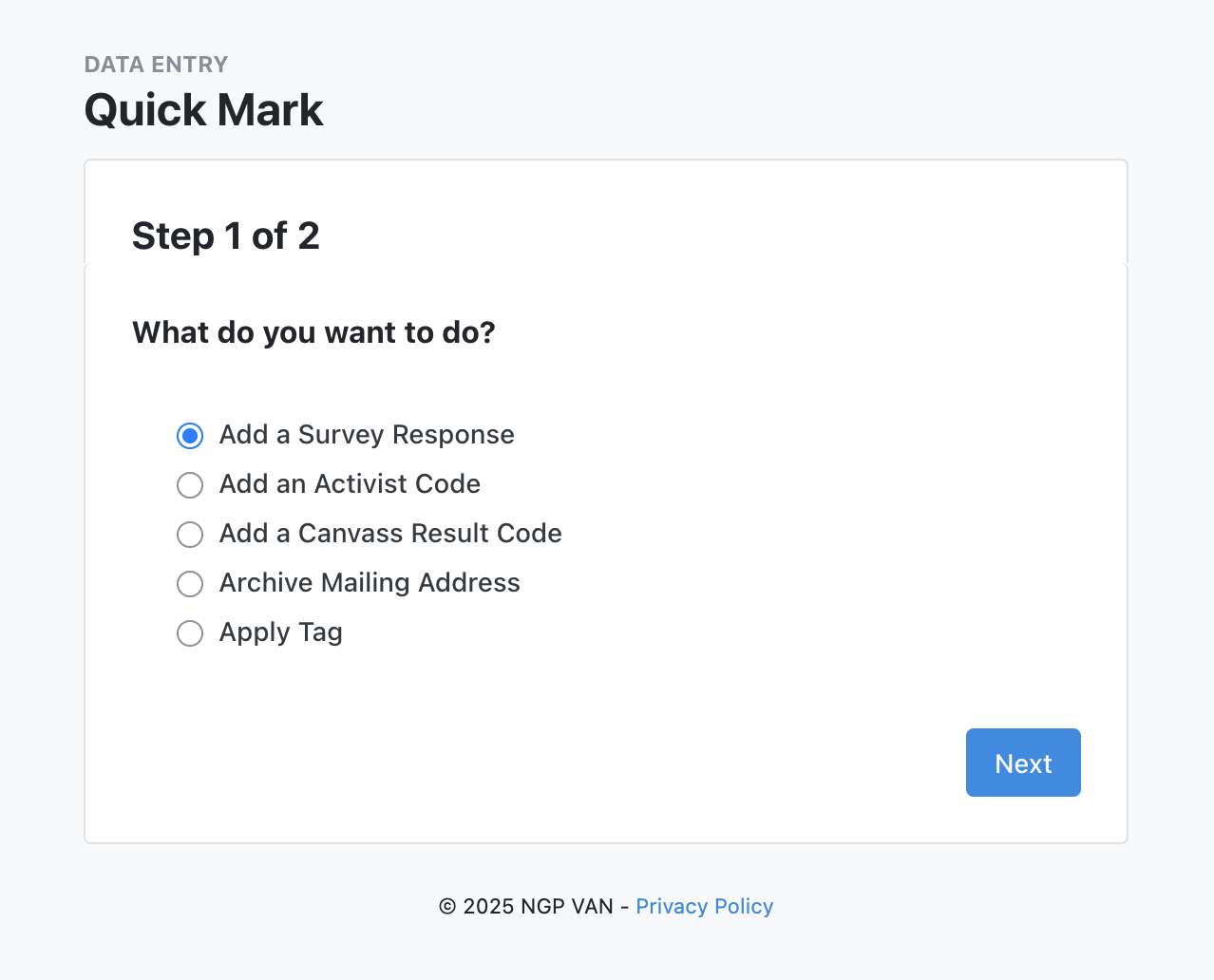
Task: Click the "Add a Canvass Result Code" label
Action: (x=390, y=534)
